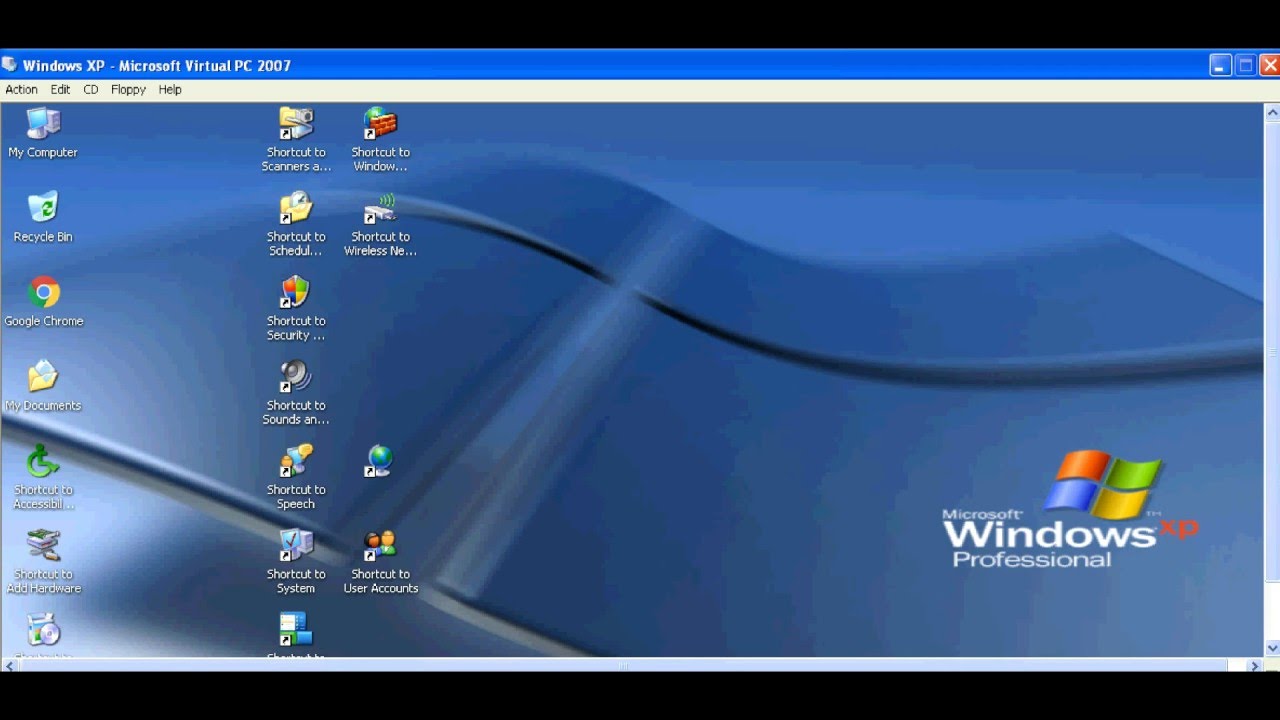Click the vertical scrollbar thumb

pyautogui.click(x=1272, y=351)
